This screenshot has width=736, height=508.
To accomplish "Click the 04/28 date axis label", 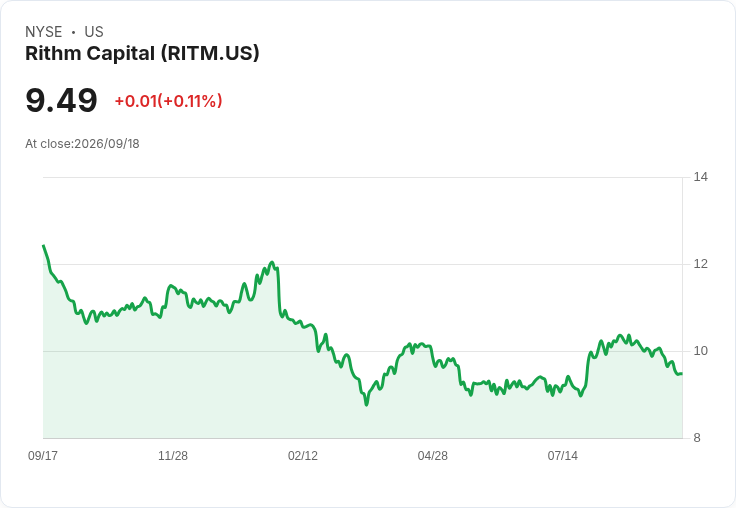I will click(433, 455).
